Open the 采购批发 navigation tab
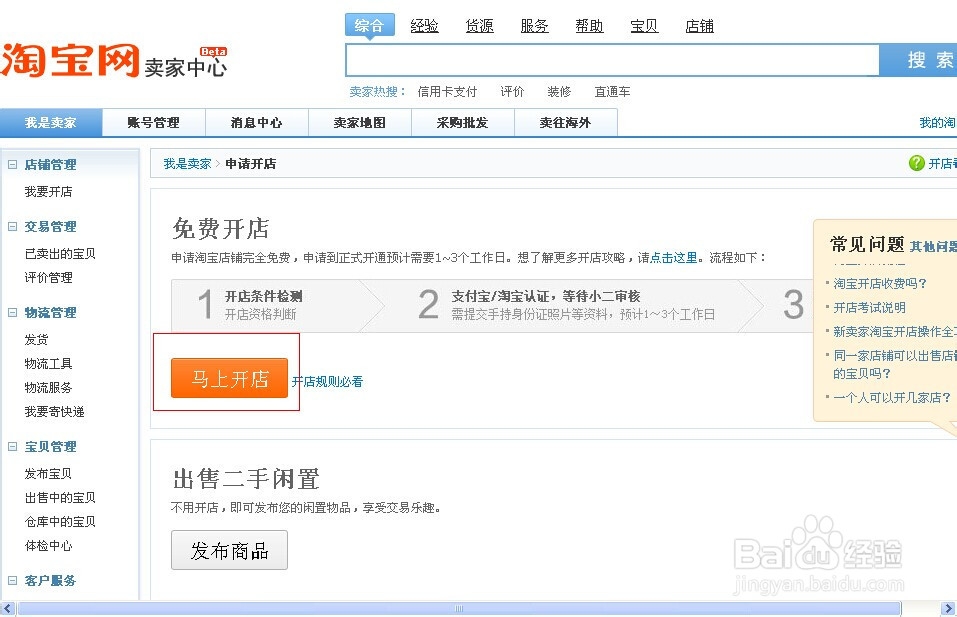Viewport: 957px width, 617px height. [x=463, y=123]
